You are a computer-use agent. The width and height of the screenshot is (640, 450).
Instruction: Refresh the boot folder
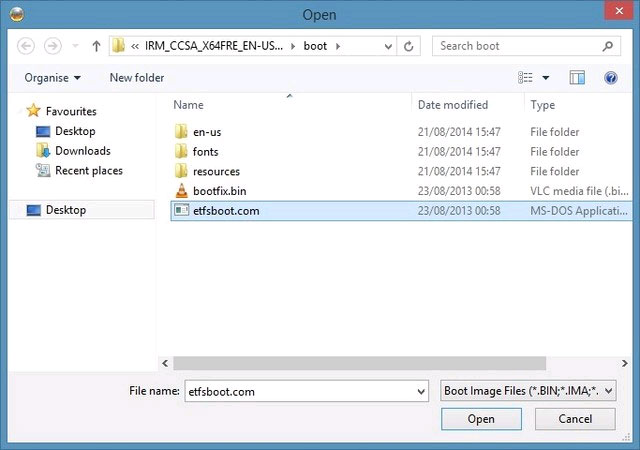point(409,46)
